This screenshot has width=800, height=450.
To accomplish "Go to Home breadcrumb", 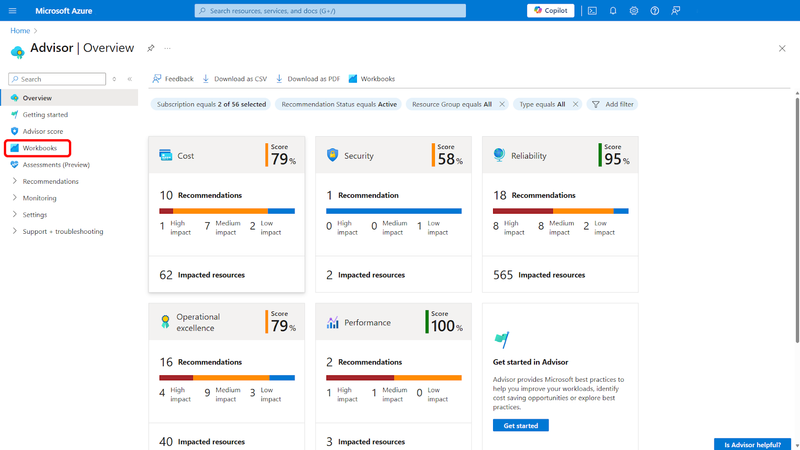I will click(x=20, y=31).
